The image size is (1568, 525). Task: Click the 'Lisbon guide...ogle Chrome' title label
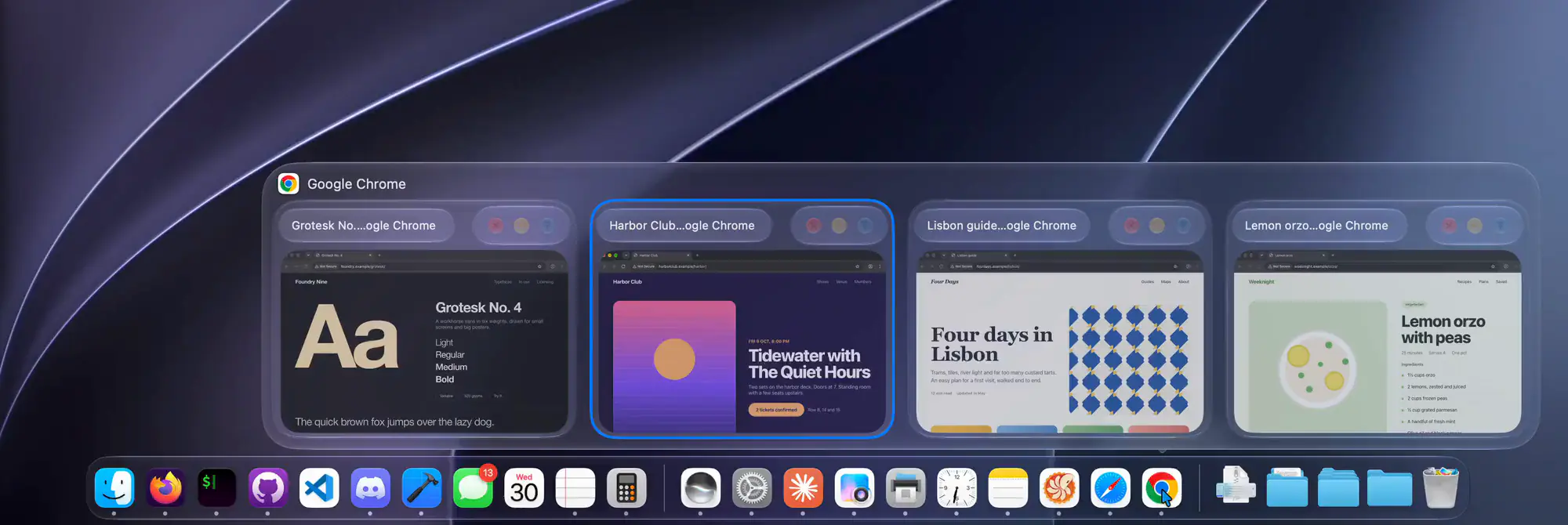(x=1002, y=226)
